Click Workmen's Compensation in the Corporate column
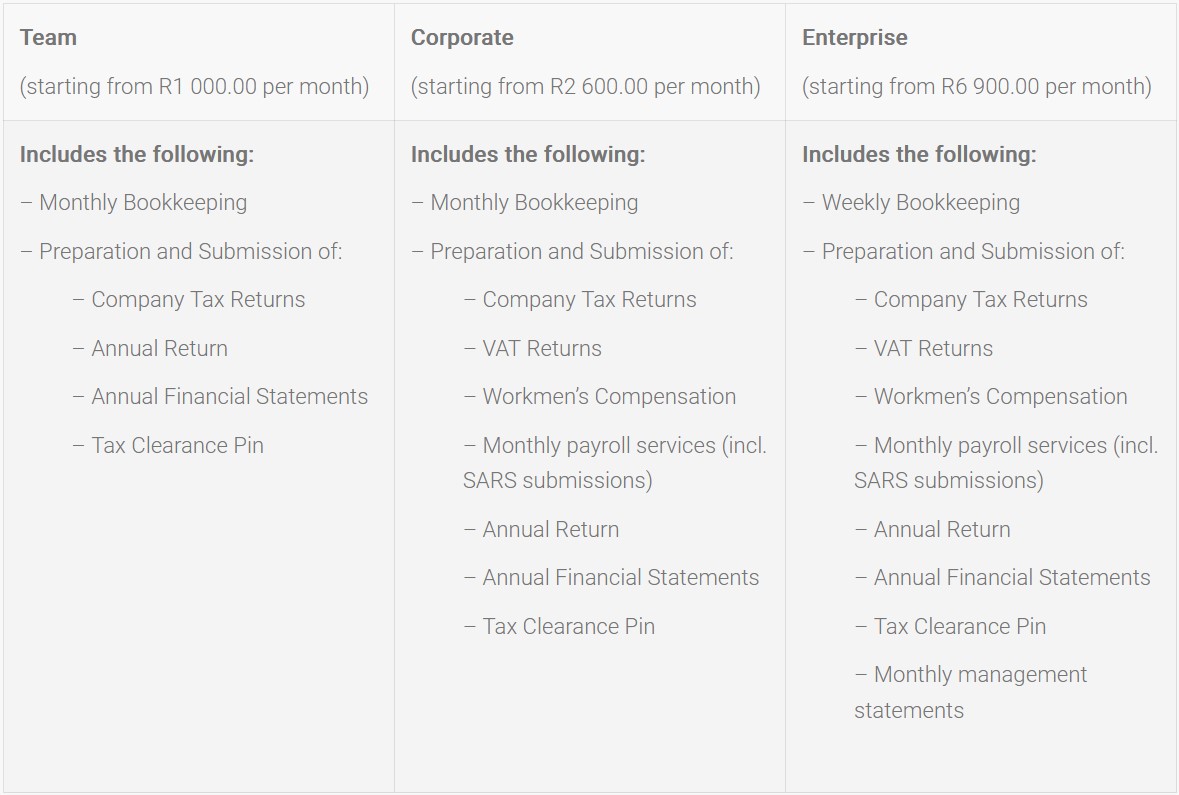The width and height of the screenshot is (1179, 795). coord(608,397)
